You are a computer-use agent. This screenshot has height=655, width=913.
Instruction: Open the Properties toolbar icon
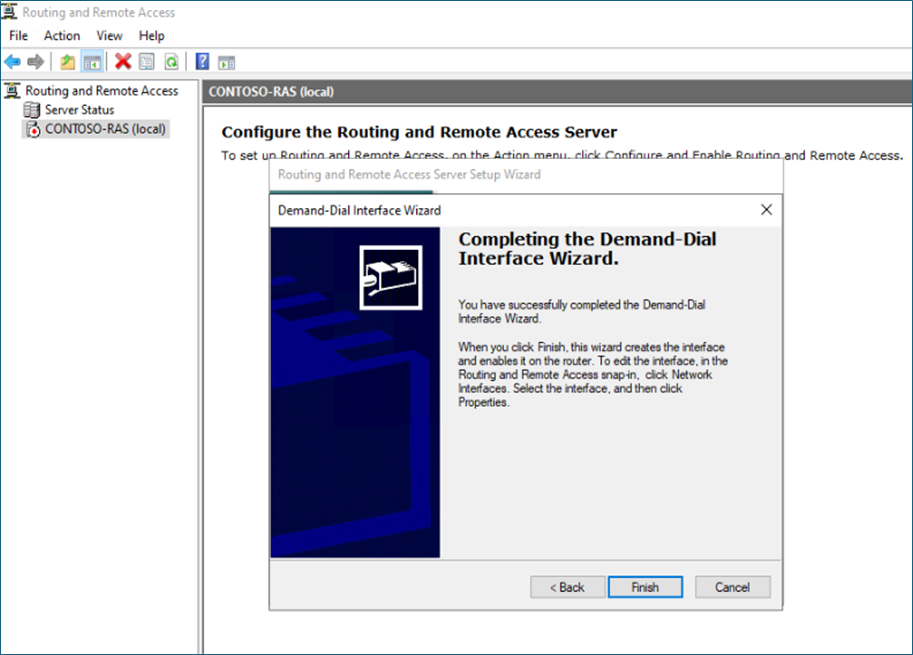(x=147, y=62)
